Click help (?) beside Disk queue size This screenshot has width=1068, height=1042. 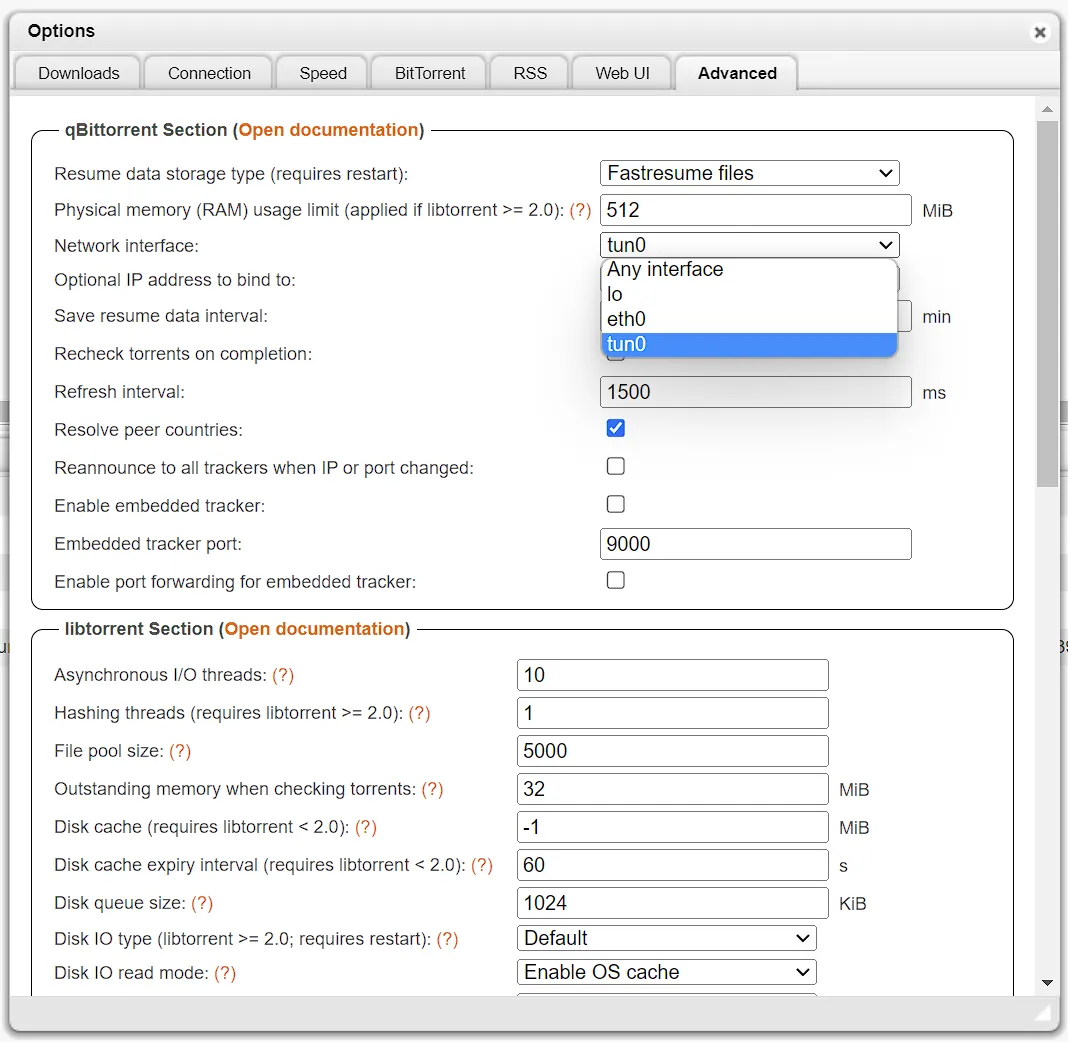tap(202, 903)
